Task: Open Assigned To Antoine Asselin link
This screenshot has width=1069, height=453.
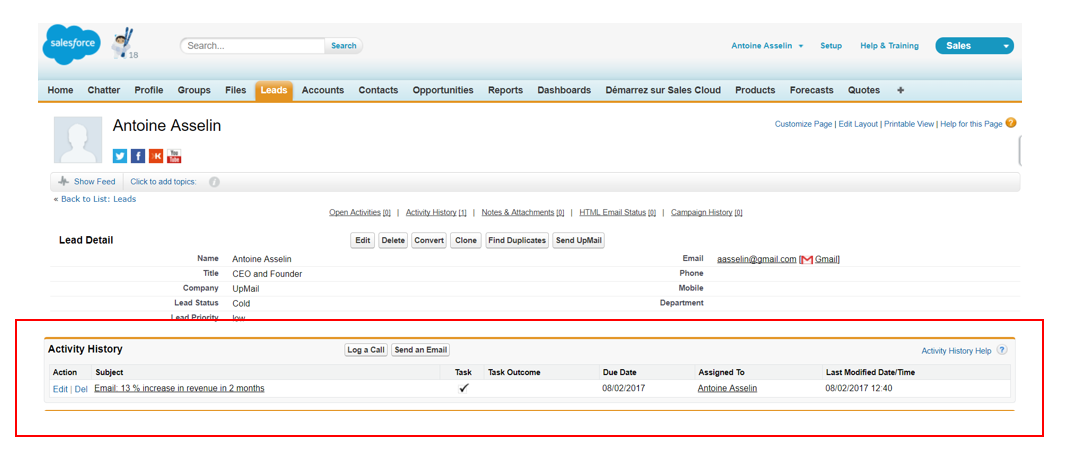Action: point(727,388)
